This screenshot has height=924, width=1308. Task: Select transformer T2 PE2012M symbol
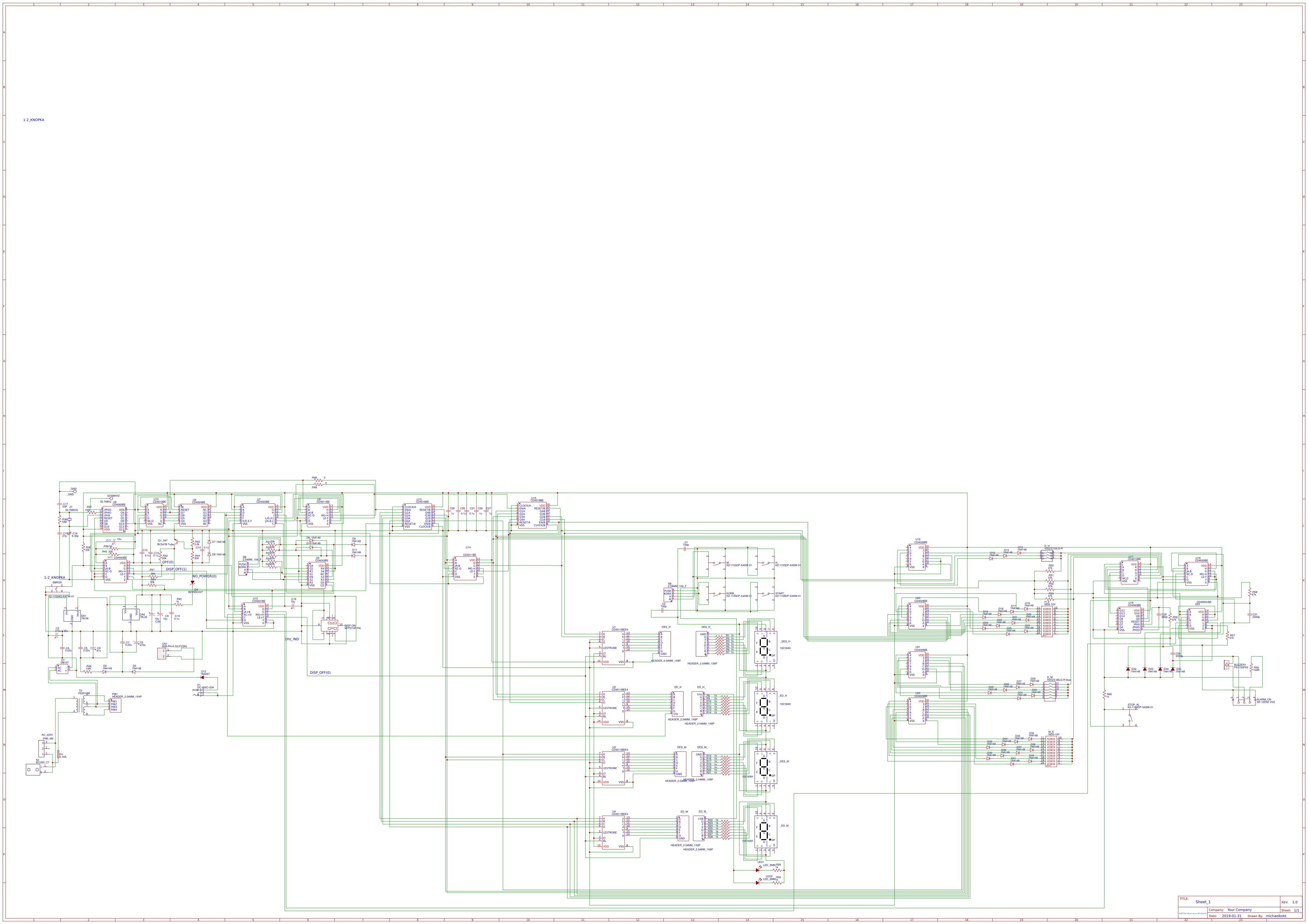pos(80,705)
